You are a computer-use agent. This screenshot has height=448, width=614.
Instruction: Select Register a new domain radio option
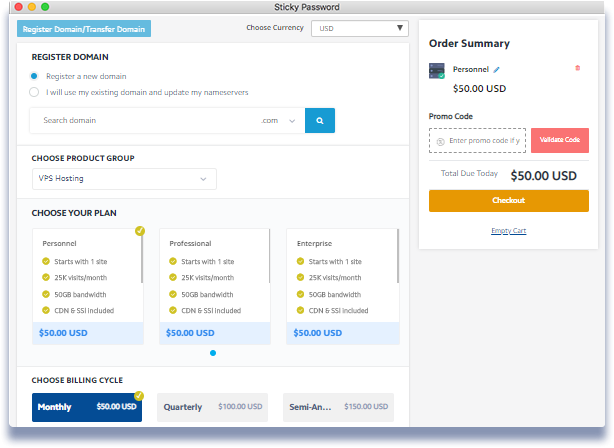pyautogui.click(x=35, y=76)
